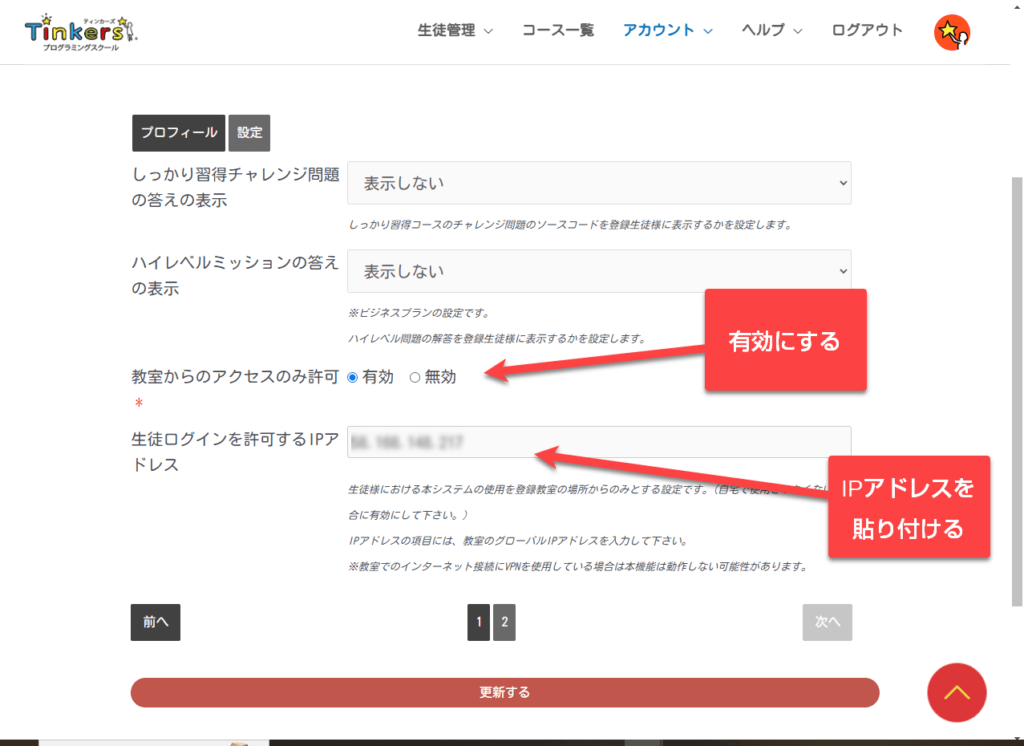Click the red scroll-to-top arrow button
The height and width of the screenshot is (746, 1024).
coord(956,692)
